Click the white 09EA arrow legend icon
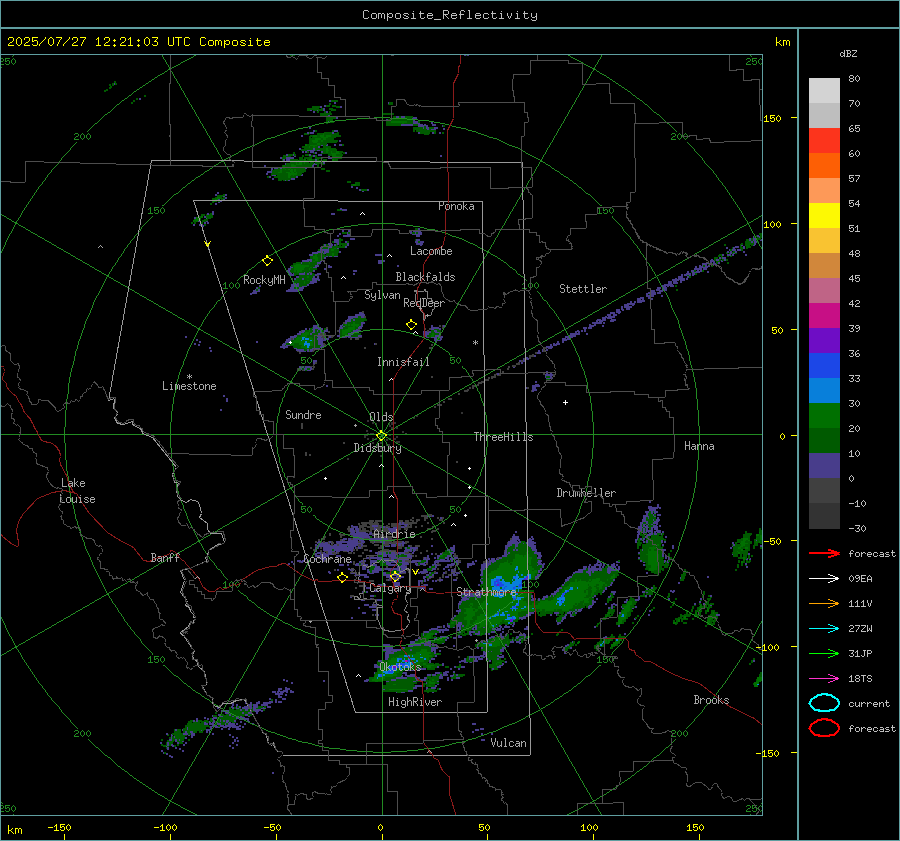900x841 pixels. pos(824,578)
